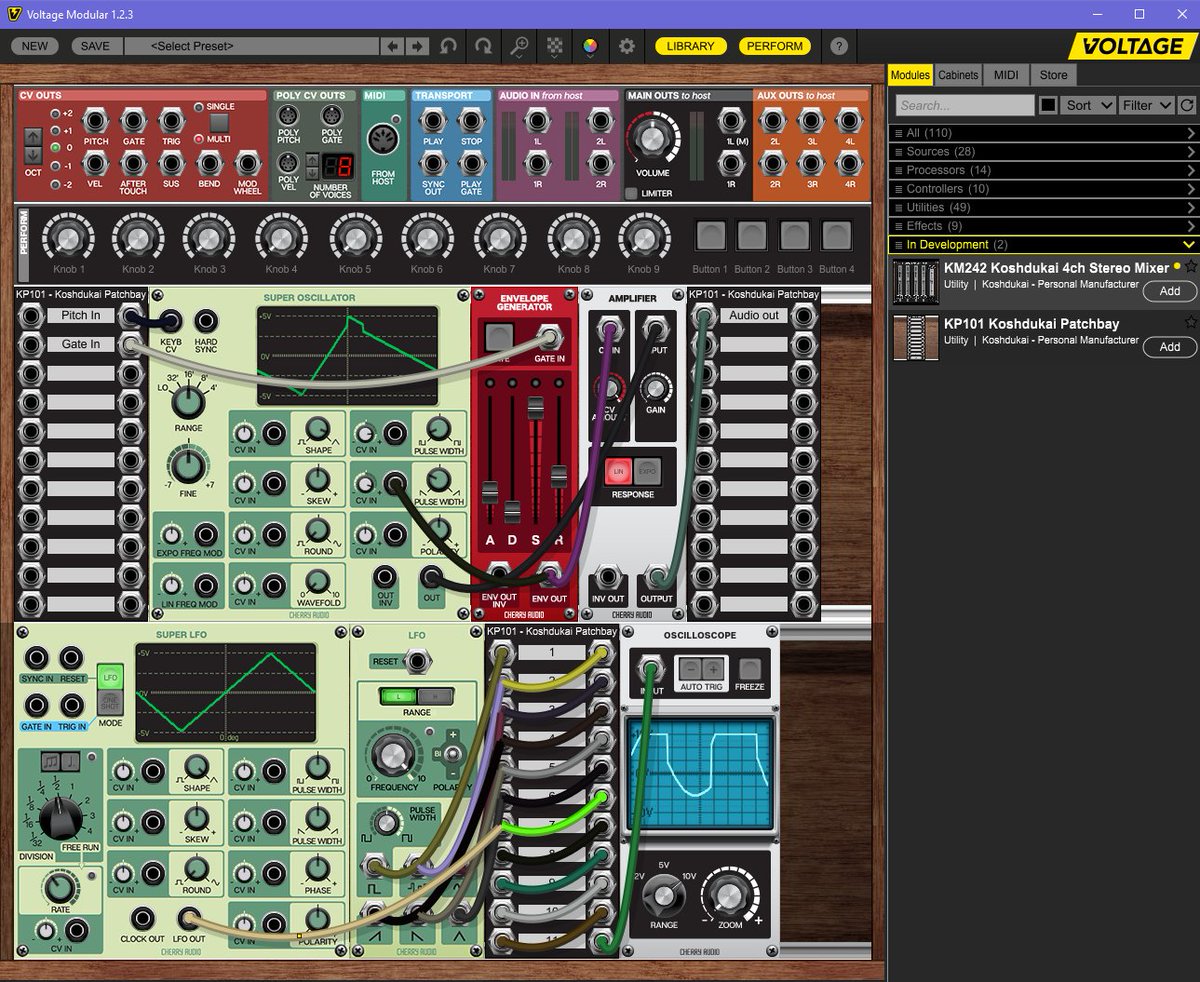Click the envelope Sustain (S) slider
The image size is (1200, 982).
click(x=535, y=409)
